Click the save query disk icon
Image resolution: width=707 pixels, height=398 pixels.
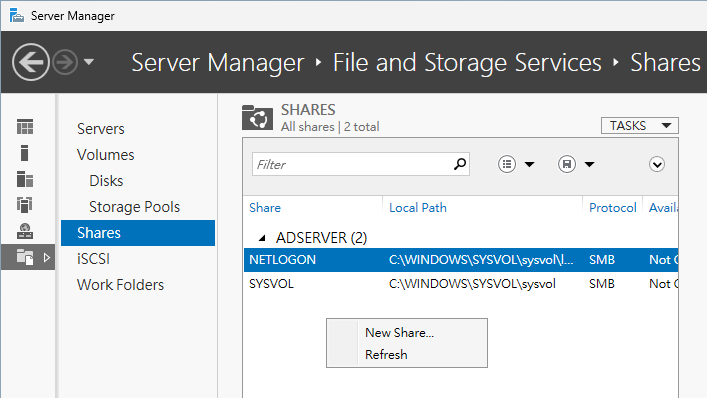(x=567, y=164)
